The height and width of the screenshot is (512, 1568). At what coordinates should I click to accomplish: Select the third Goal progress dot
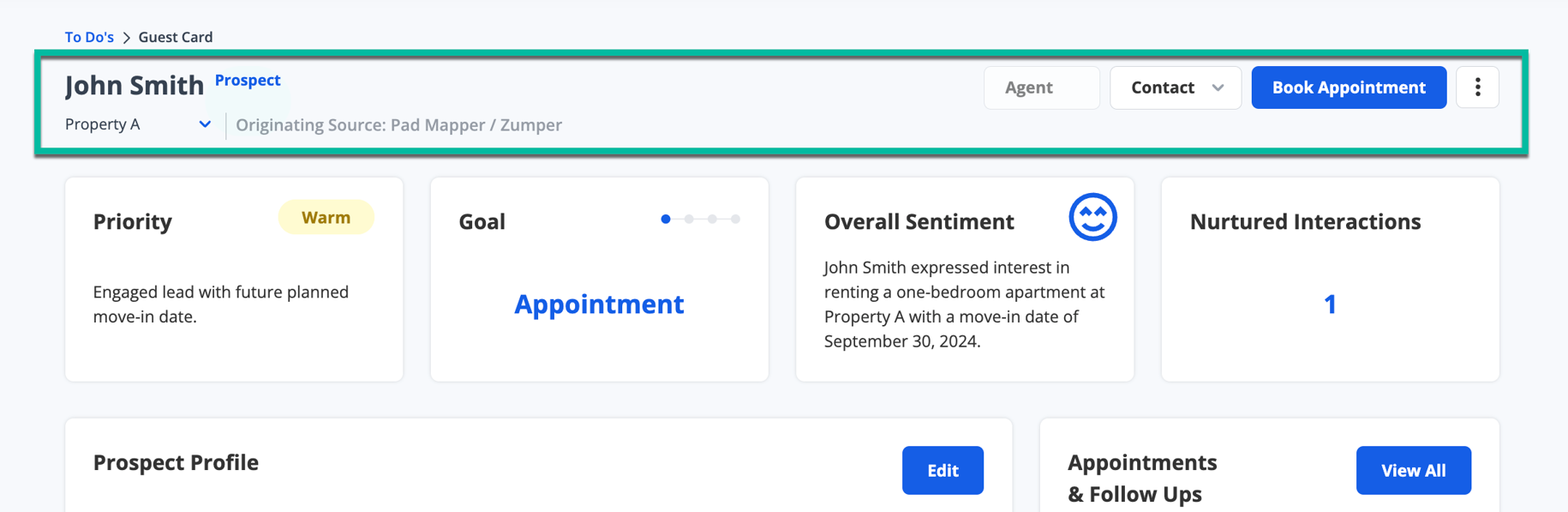(x=712, y=220)
